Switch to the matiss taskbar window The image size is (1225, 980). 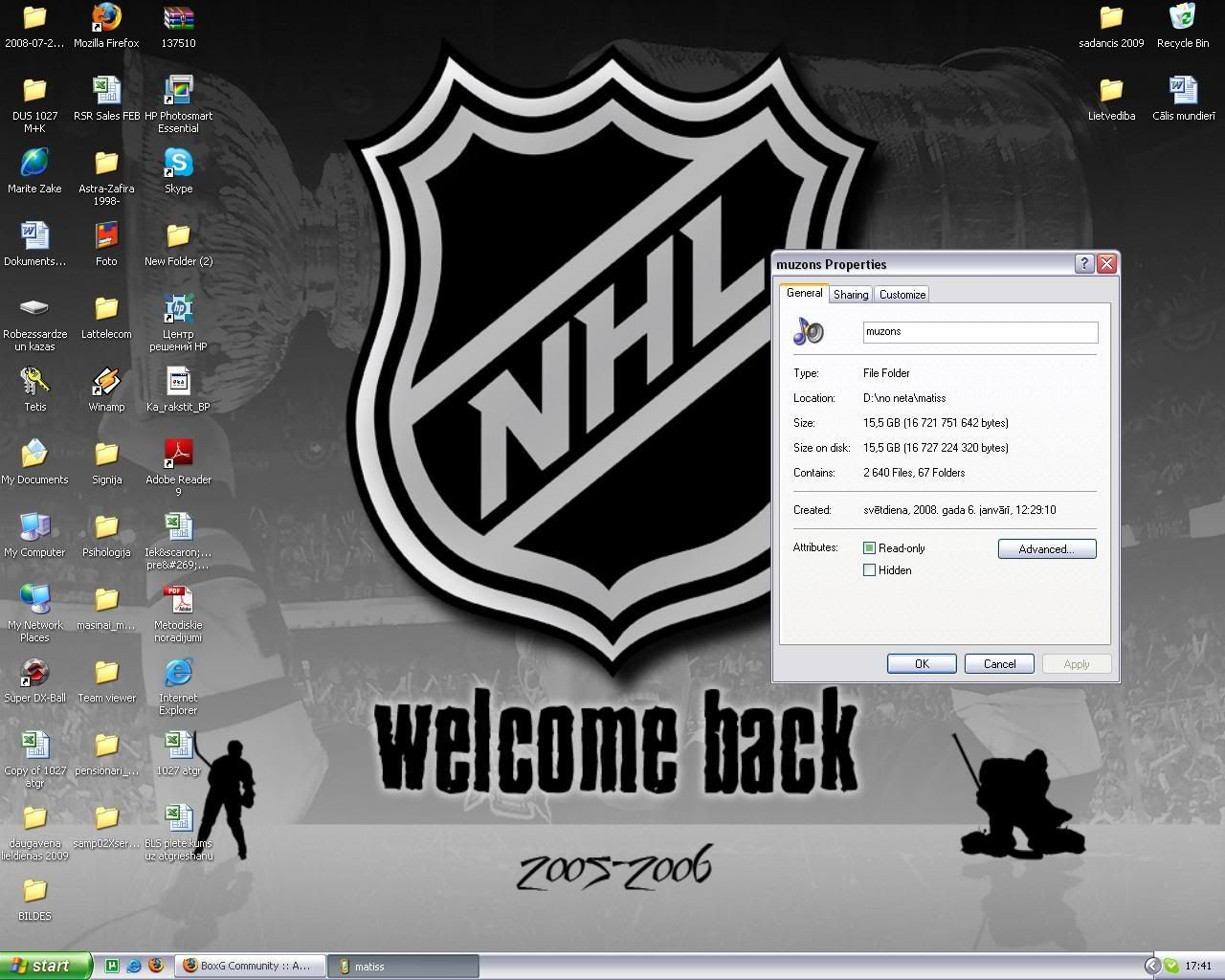tap(405, 967)
